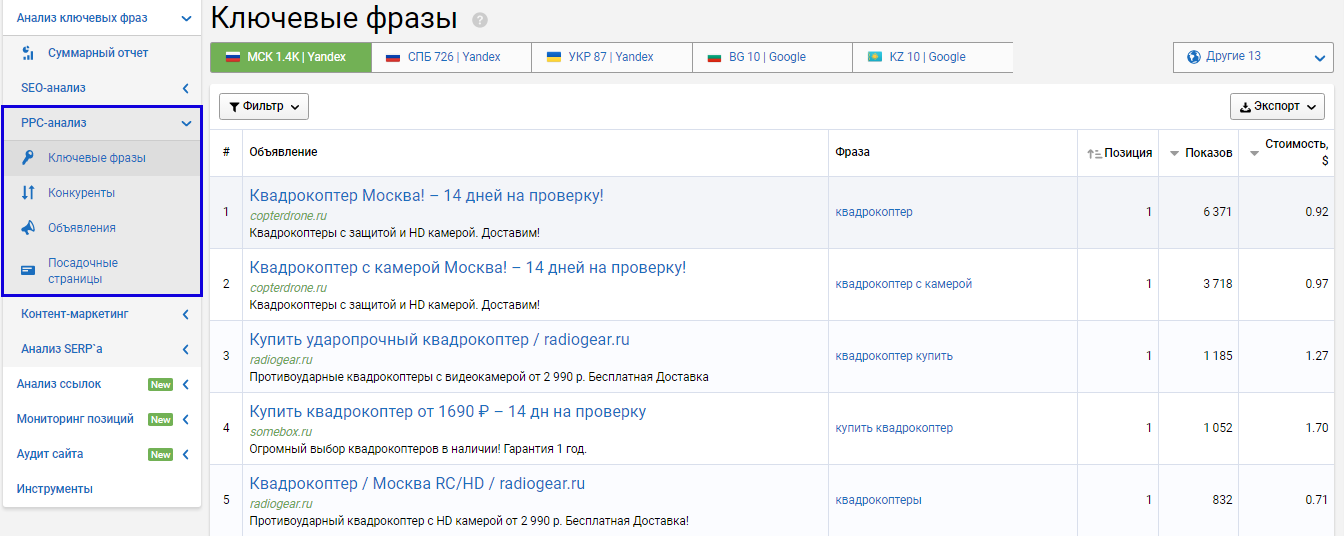This screenshot has width=1344, height=536.
Task: Click the download icon in Экспорт button
Action: coord(1245,106)
